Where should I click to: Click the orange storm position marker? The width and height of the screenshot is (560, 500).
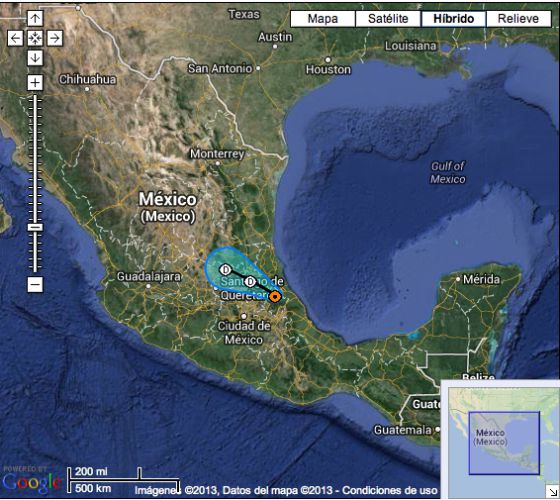pos(275,297)
